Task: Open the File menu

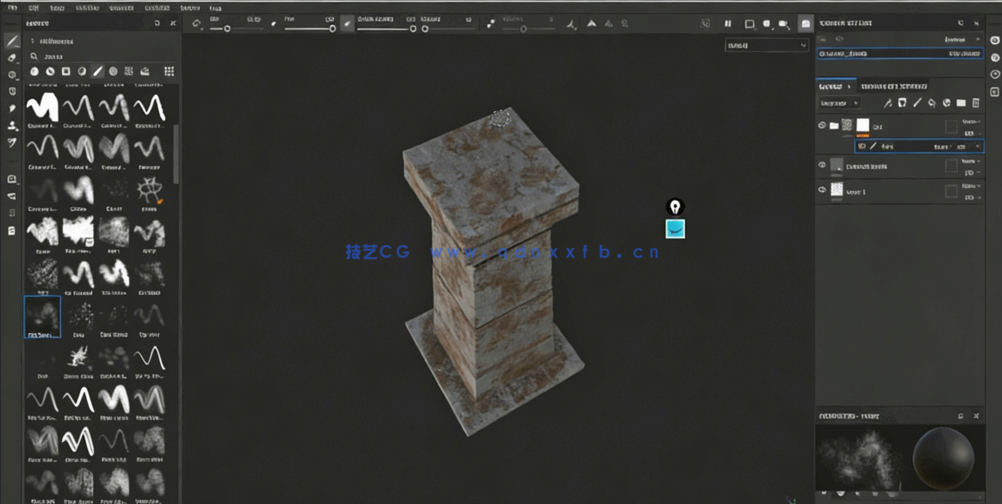Action: point(13,8)
